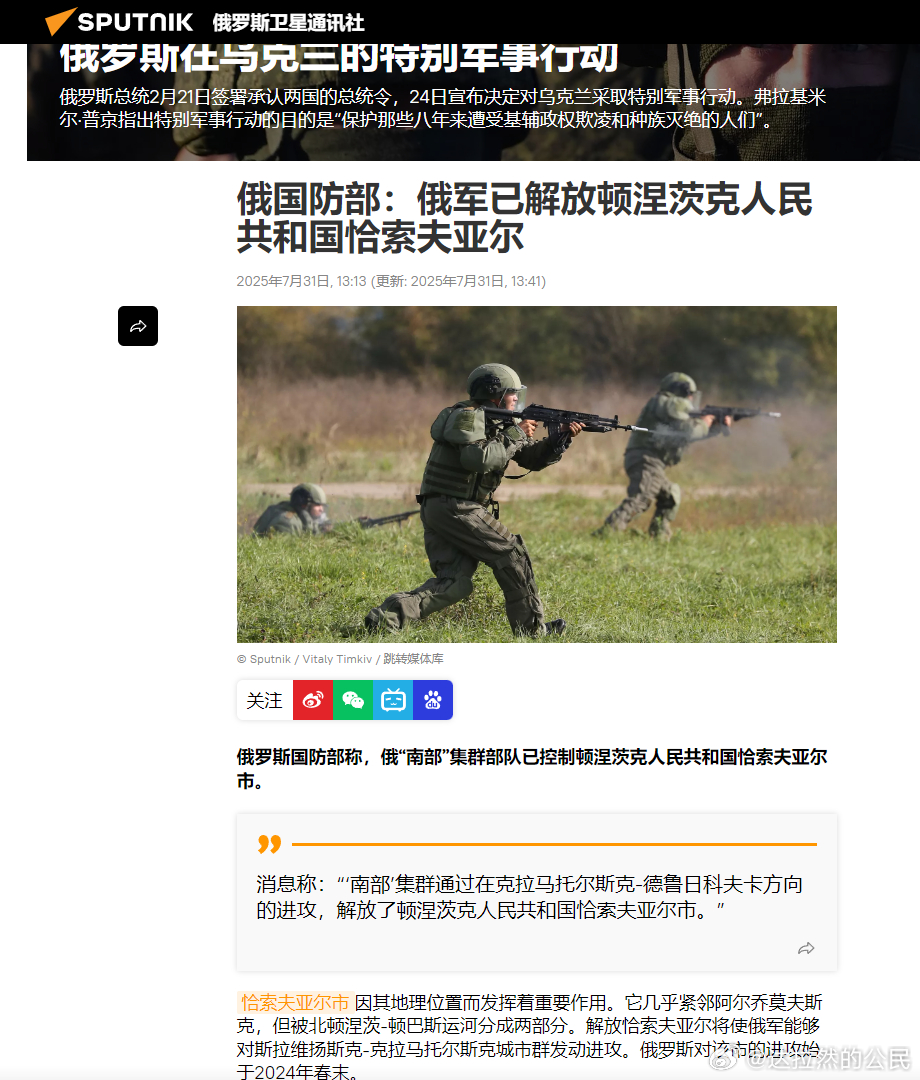
Task: Click the publication date 2025年7月31日
Action: 301,281
